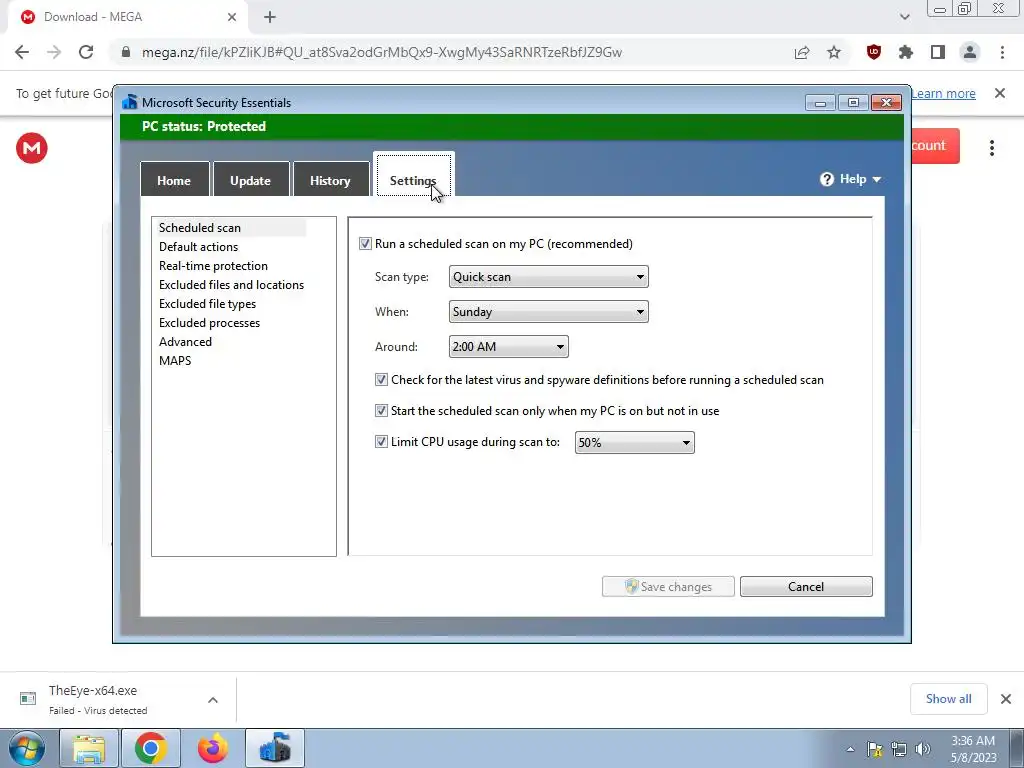Click the red MEGA account button

pyautogui.click(x=935, y=146)
